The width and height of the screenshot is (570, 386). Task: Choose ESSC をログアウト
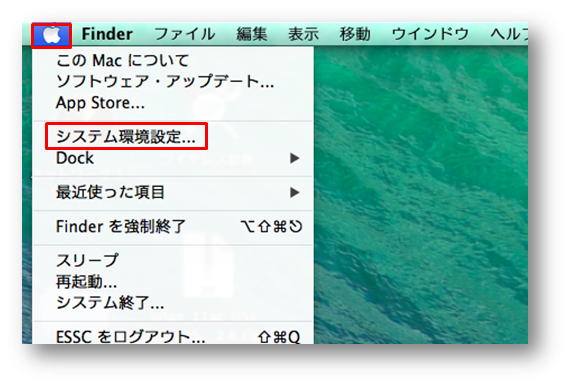173,337
